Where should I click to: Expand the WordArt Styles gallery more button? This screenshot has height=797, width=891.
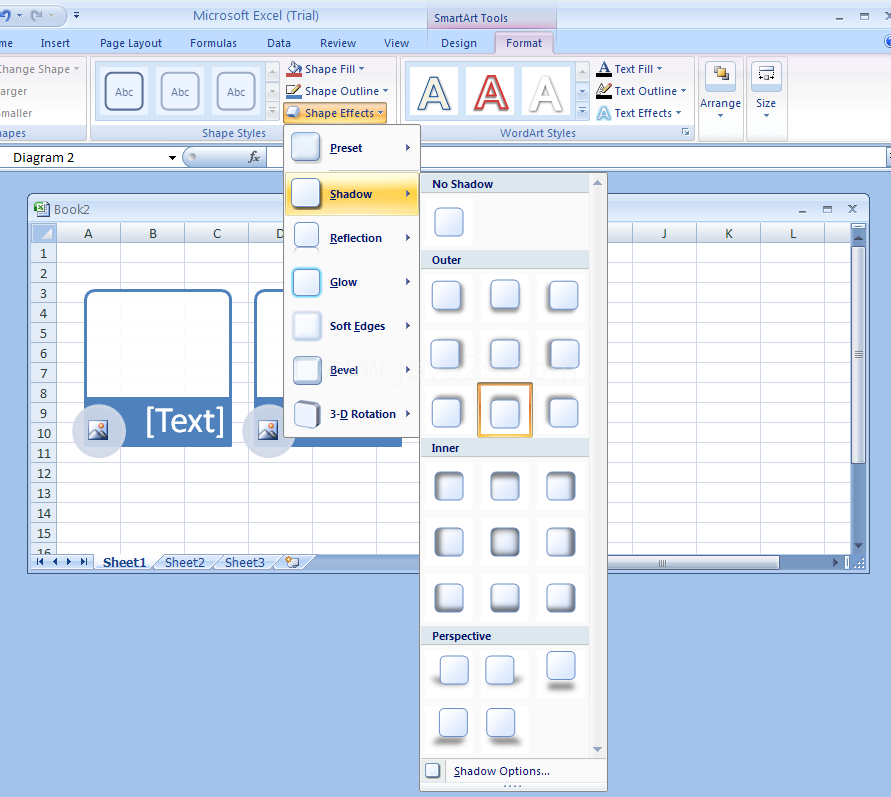point(582,111)
